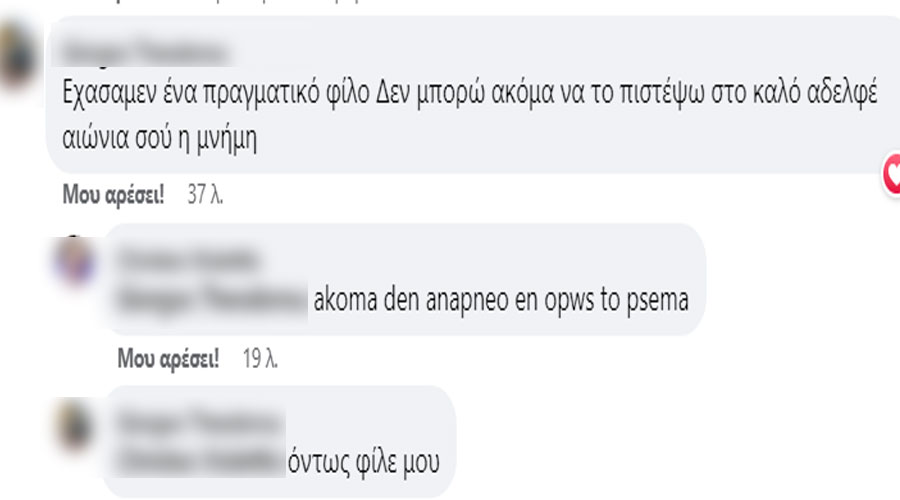Click the blurred tagged name before 'όντως φίλε μου'
900x500 pixels.
point(200,461)
